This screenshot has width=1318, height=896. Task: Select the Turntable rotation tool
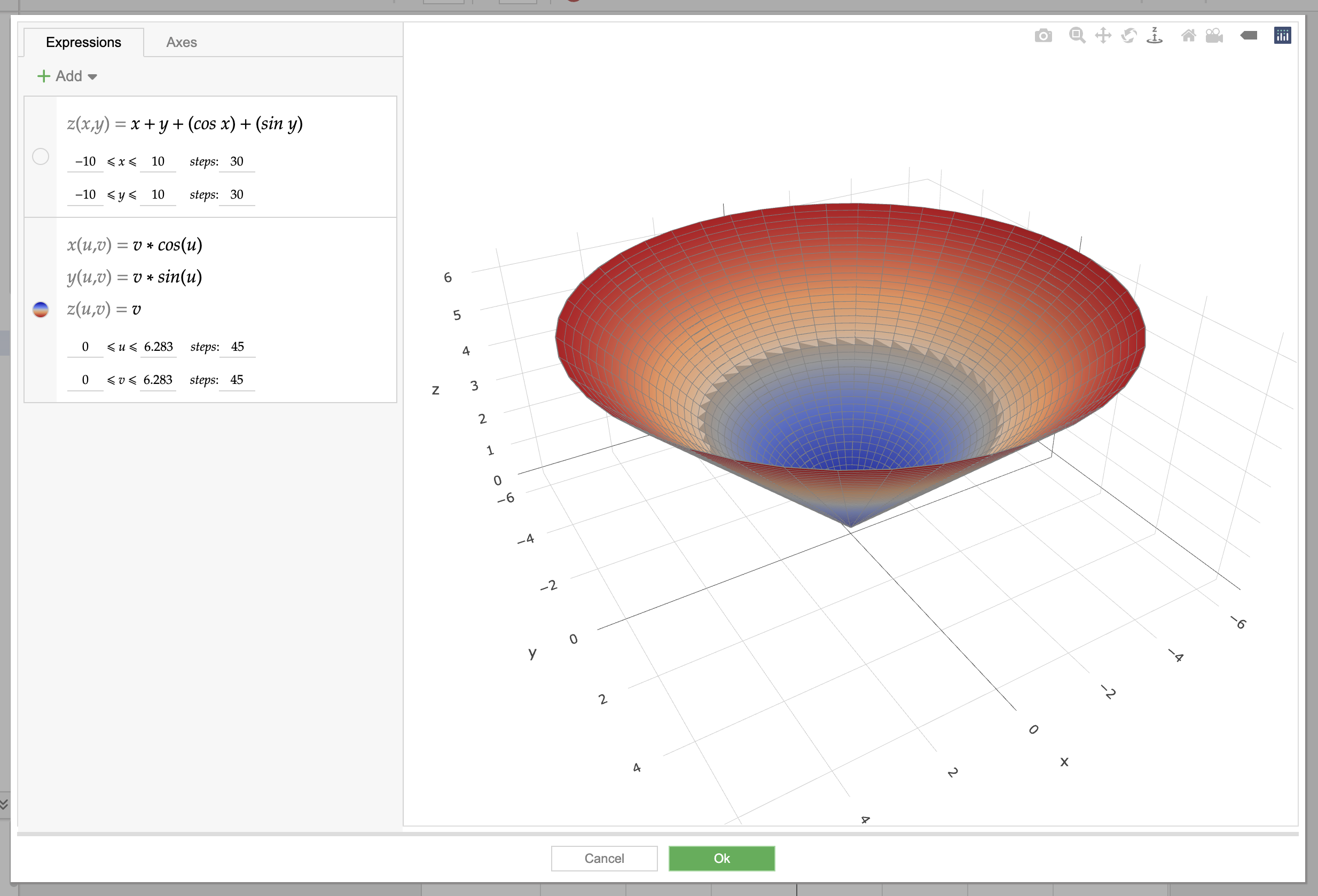click(x=1155, y=35)
